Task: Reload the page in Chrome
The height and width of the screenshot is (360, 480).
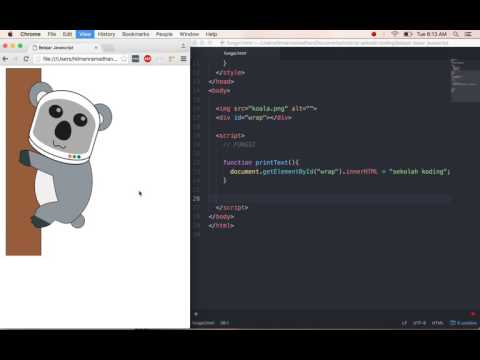Action: click(x=26, y=59)
